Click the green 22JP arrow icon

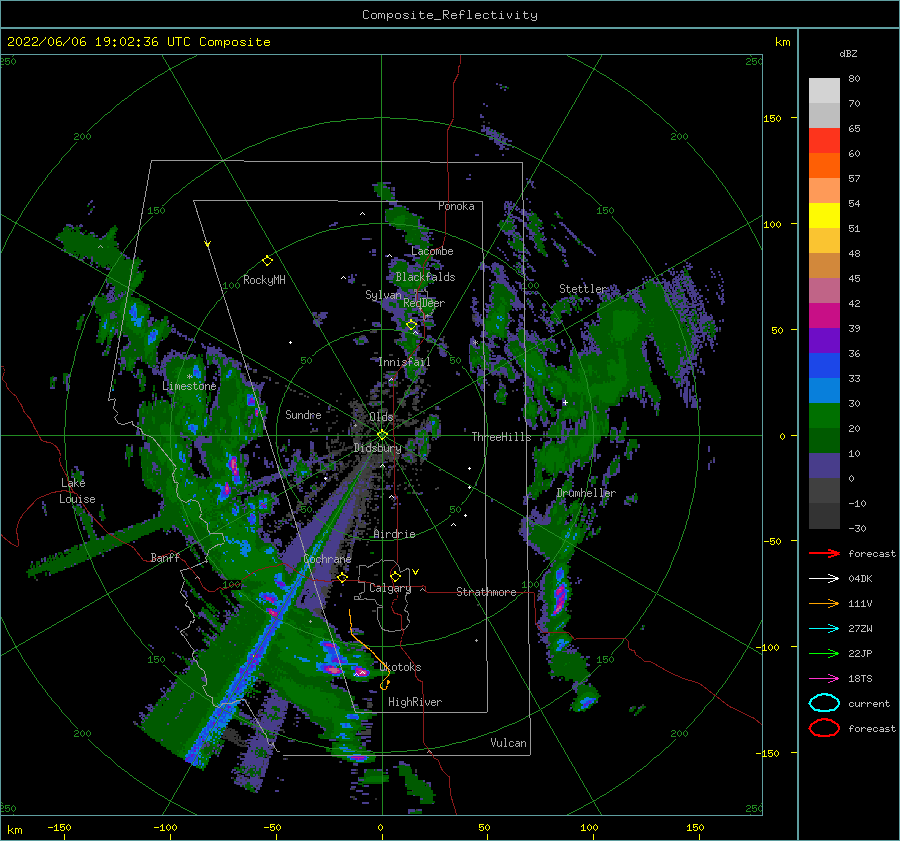pos(824,653)
